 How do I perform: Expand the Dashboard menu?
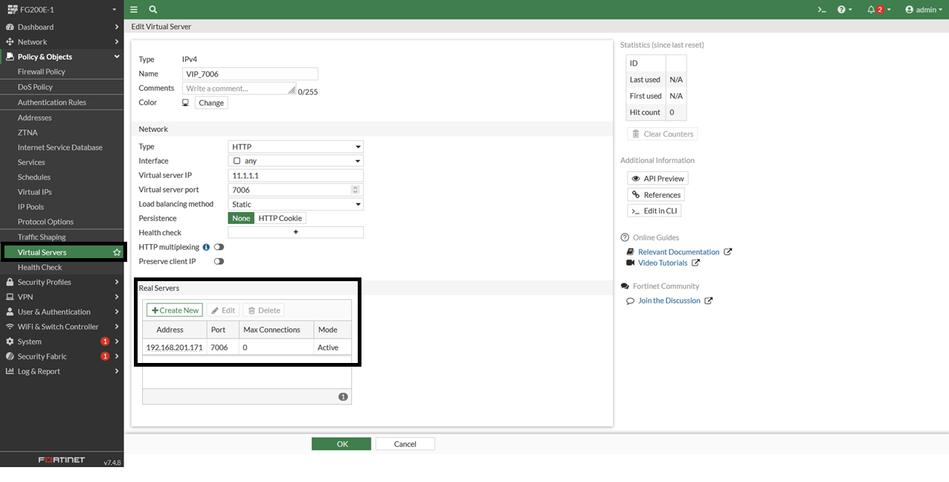tap(62, 27)
